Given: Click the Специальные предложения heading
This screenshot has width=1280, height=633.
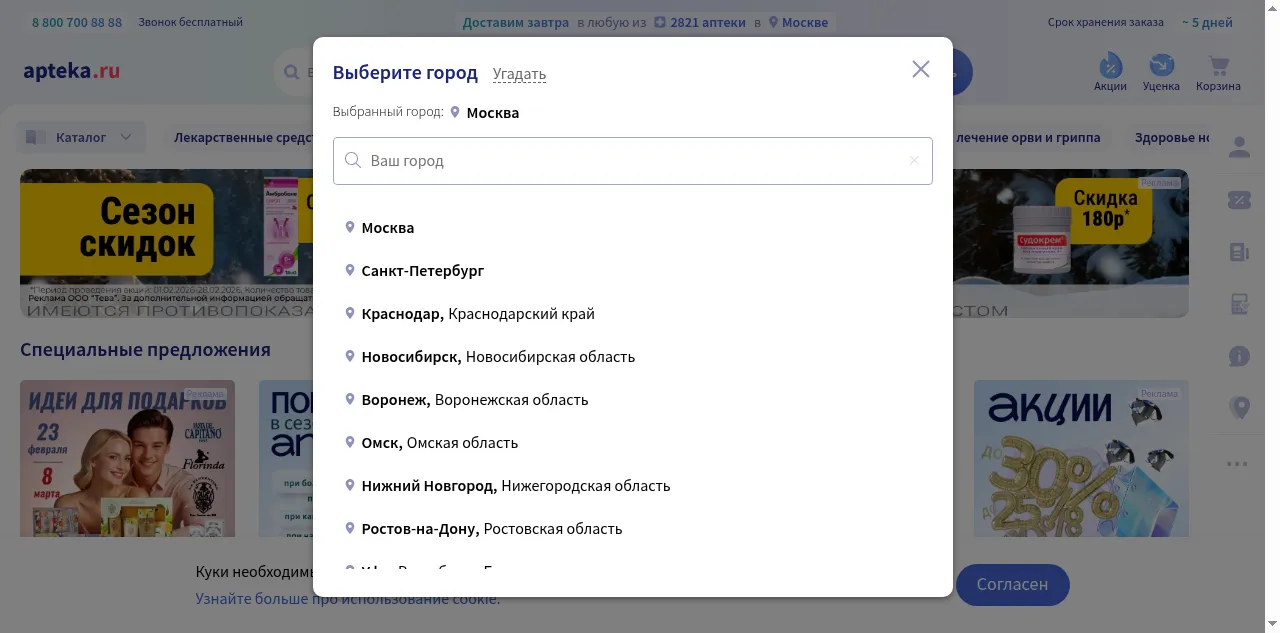Looking at the screenshot, I should [145, 349].
